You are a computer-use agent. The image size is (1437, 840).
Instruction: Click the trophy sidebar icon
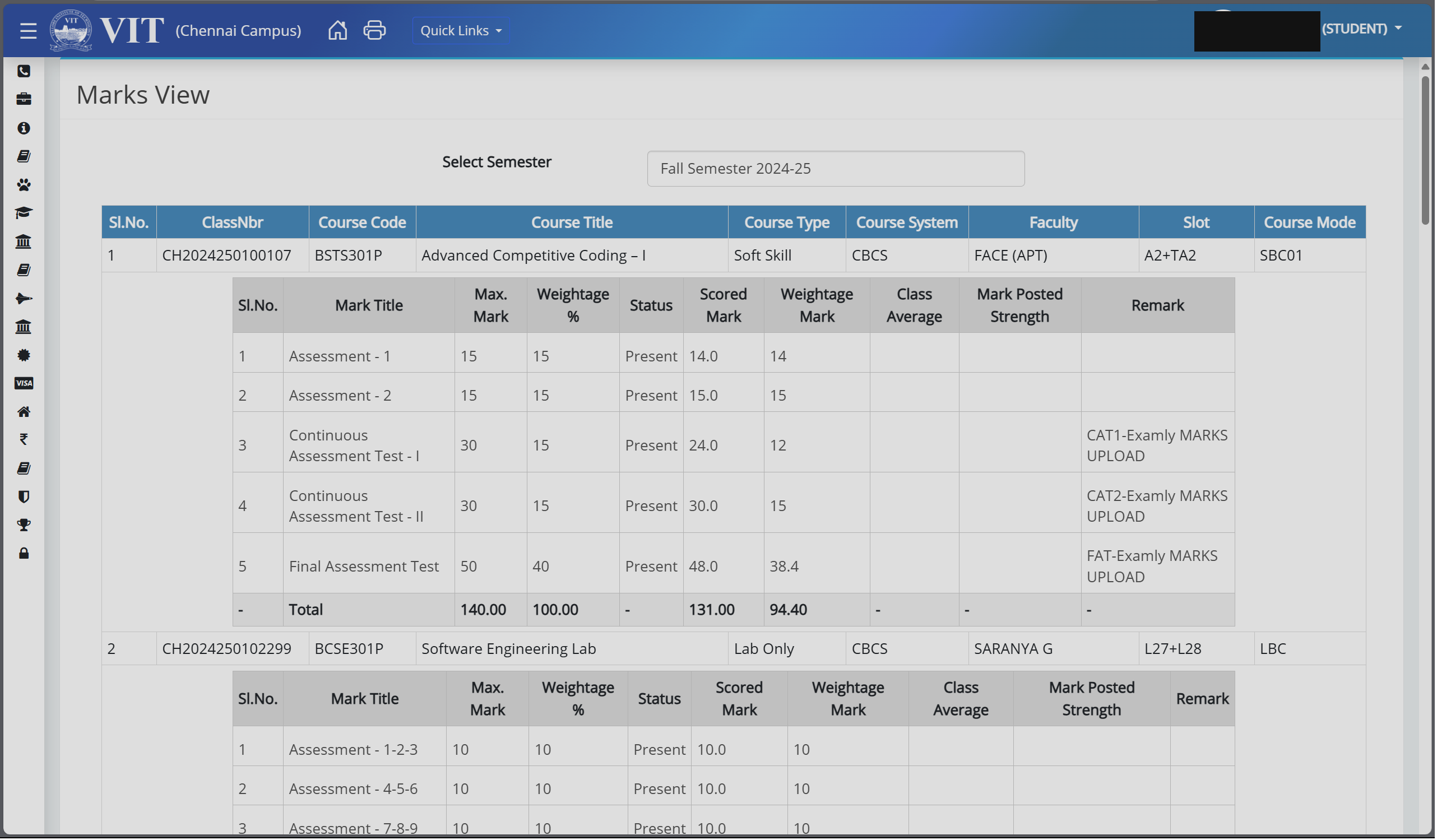pyautogui.click(x=24, y=526)
